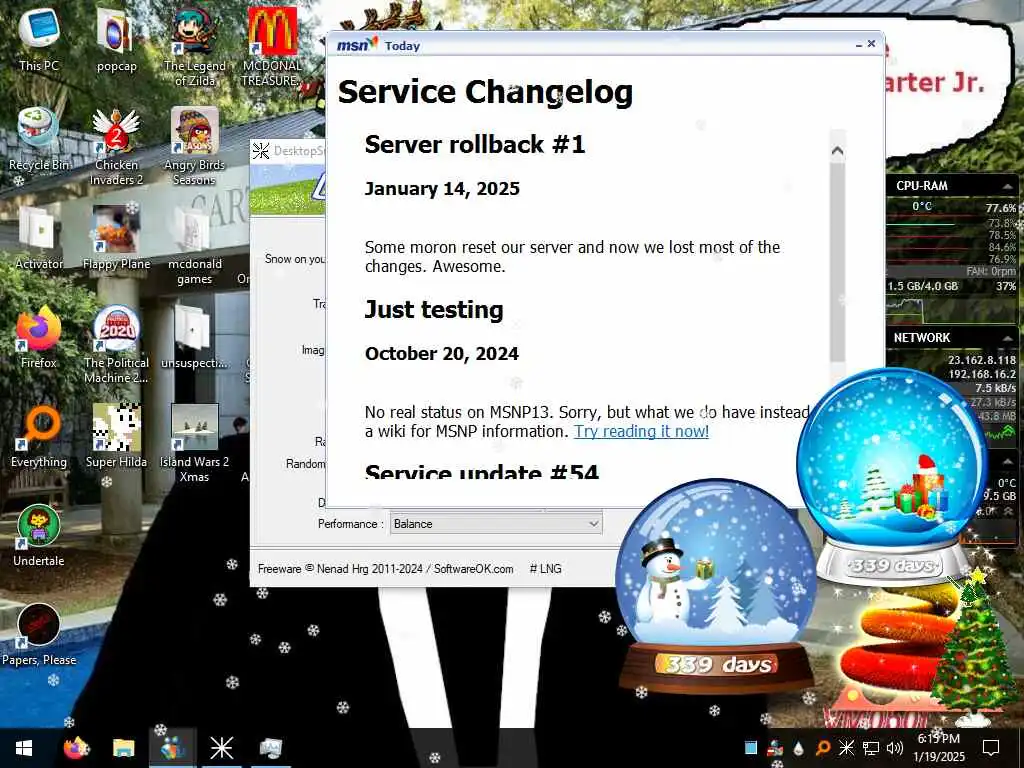Click the snowman snow globe widget
Image resolution: width=1024 pixels, height=768 pixels.
(716, 584)
